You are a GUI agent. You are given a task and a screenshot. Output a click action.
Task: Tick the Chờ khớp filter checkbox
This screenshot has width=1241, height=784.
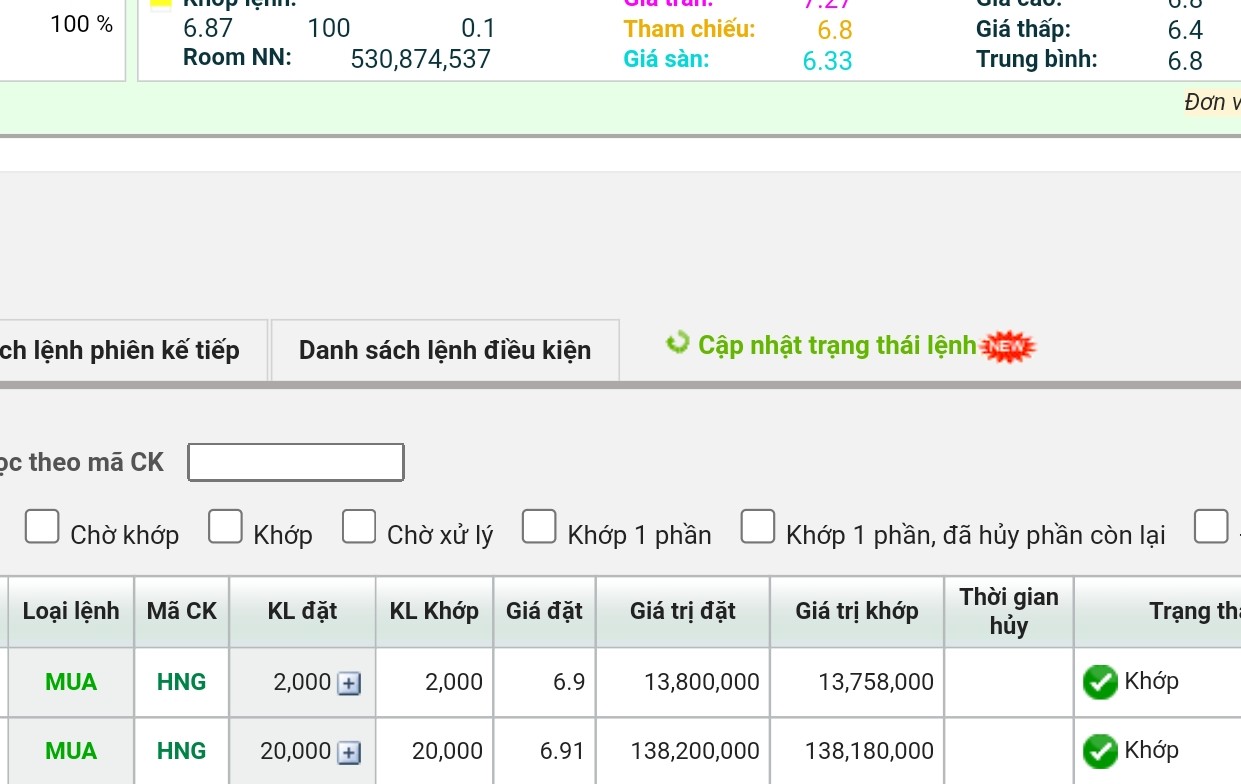coord(42,526)
